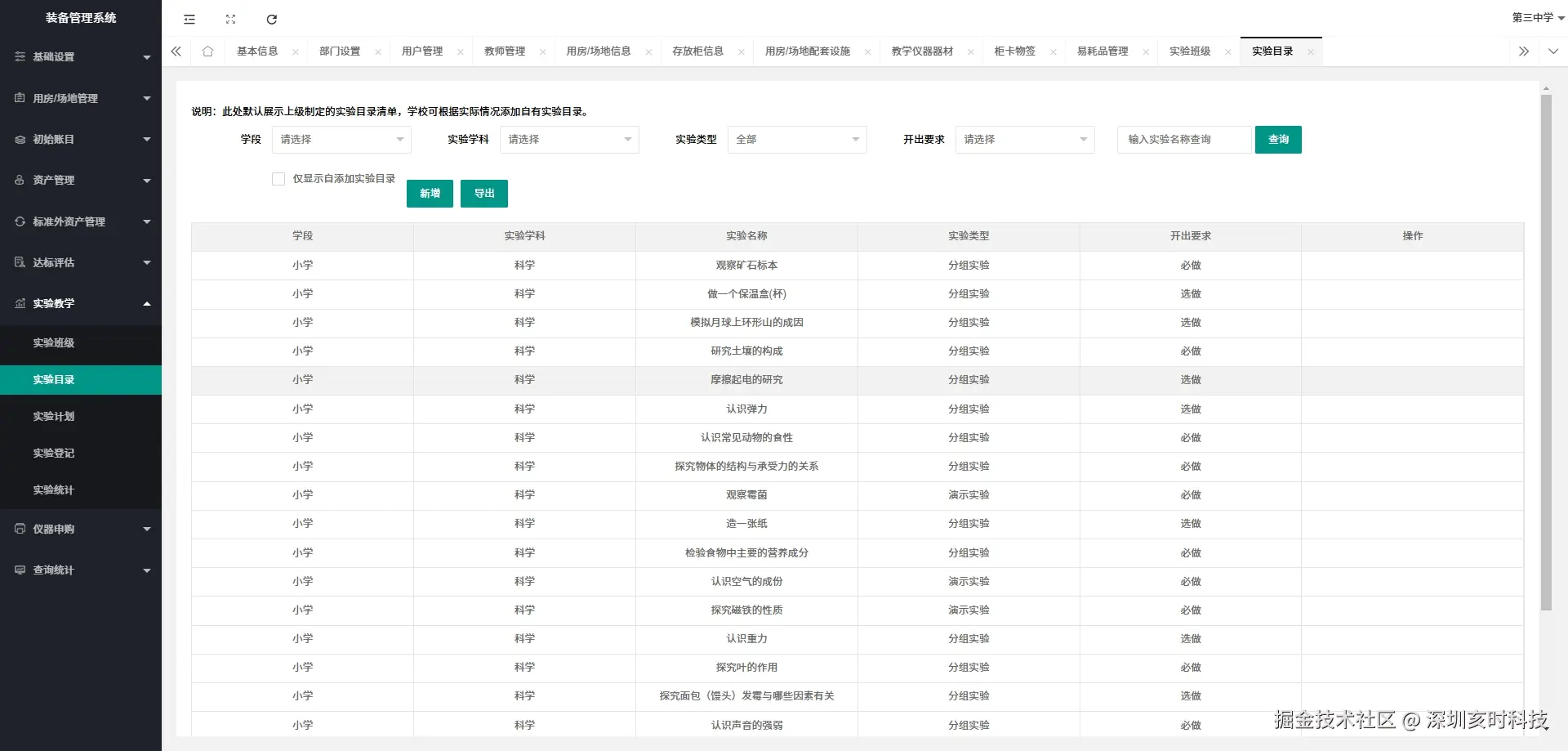Viewport: 1568px width, 751px height.
Task: Close the 基本信息 tab
Action: pyautogui.click(x=296, y=51)
